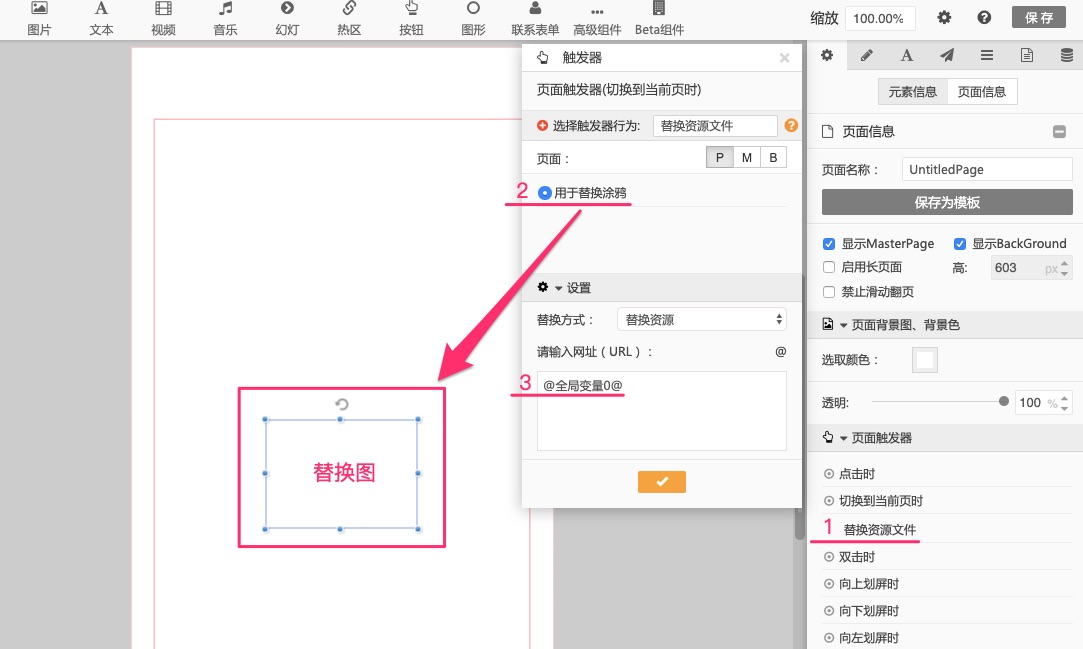Switch to the 元素信息 tab
Image resolution: width=1083 pixels, height=649 pixels.
point(912,92)
